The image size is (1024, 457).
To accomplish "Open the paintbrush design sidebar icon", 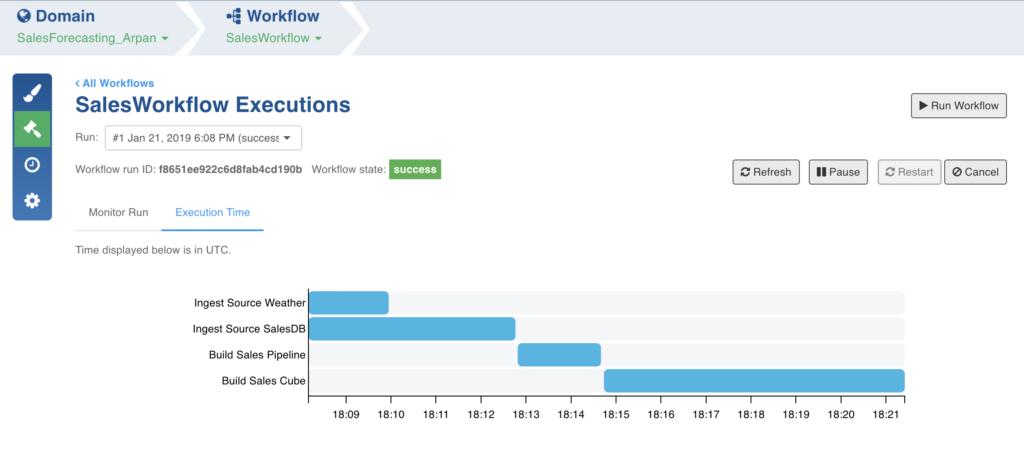I will [x=32, y=93].
